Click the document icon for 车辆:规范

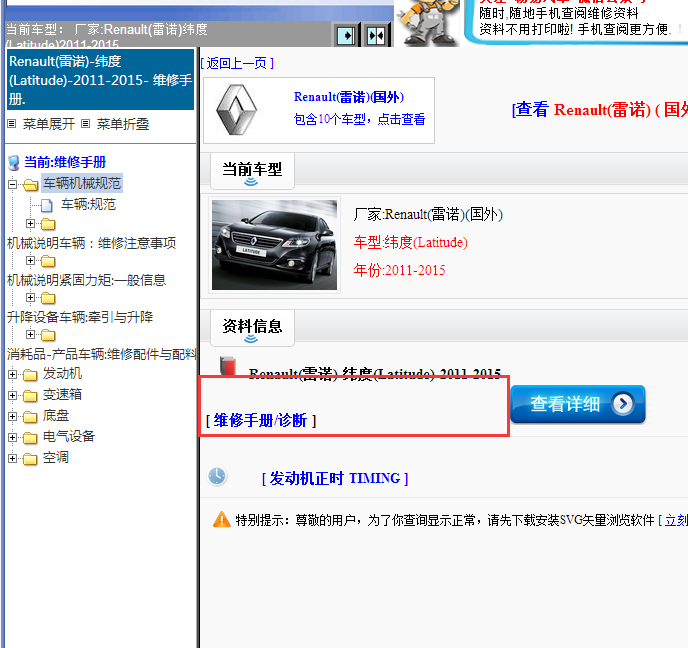[47, 205]
